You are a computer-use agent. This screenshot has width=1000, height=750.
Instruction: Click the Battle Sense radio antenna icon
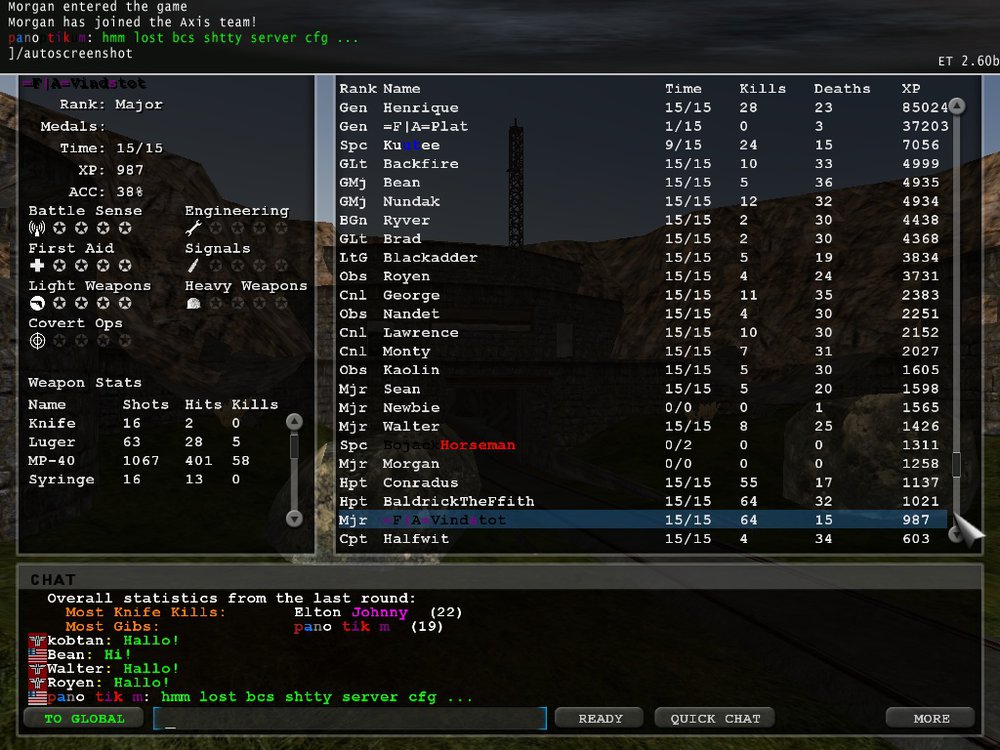[37, 228]
